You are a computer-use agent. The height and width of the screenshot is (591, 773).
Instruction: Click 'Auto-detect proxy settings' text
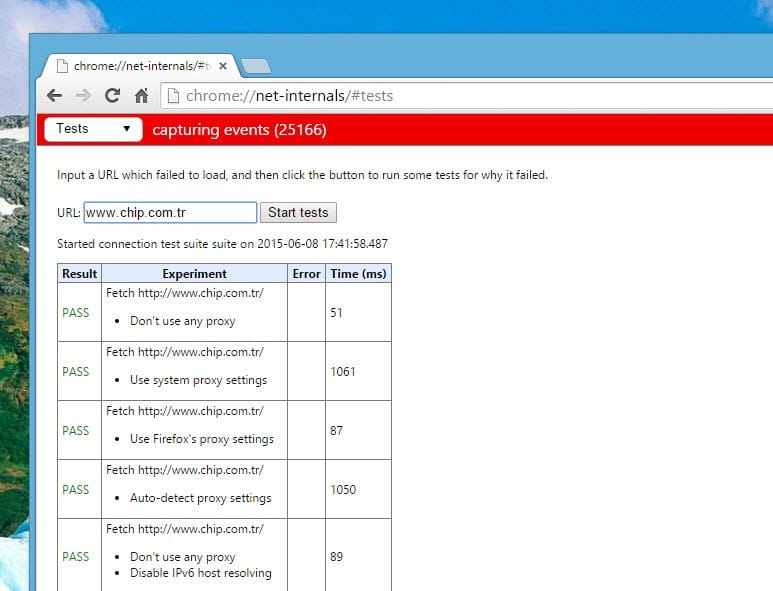tap(201, 498)
